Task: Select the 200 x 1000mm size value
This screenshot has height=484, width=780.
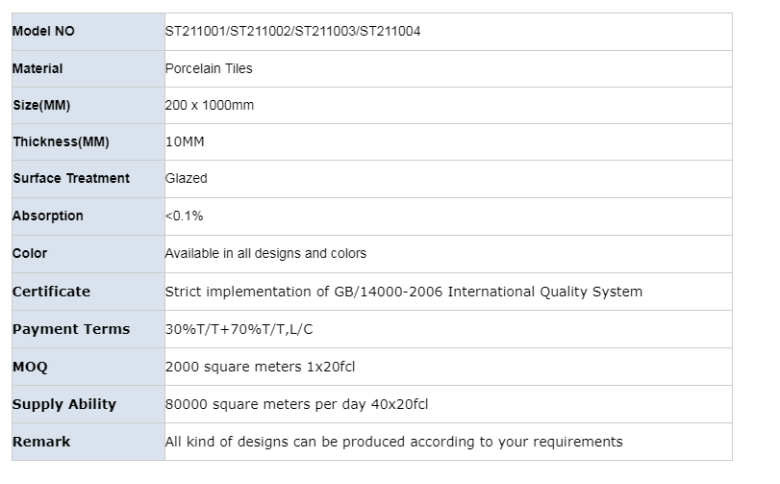Action: point(209,106)
